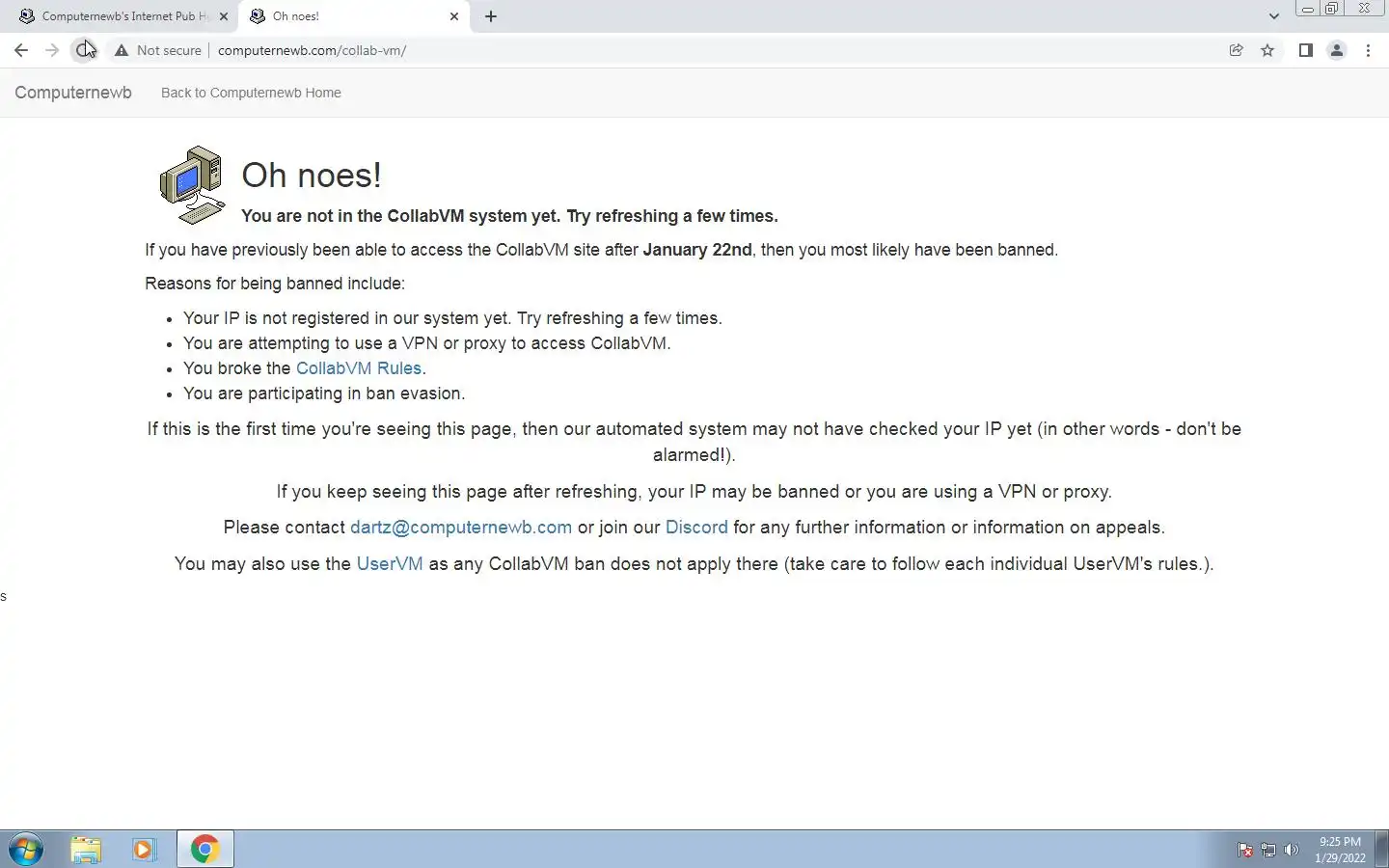Reload the current page
Viewport: 1389px width, 868px height.
84,50
